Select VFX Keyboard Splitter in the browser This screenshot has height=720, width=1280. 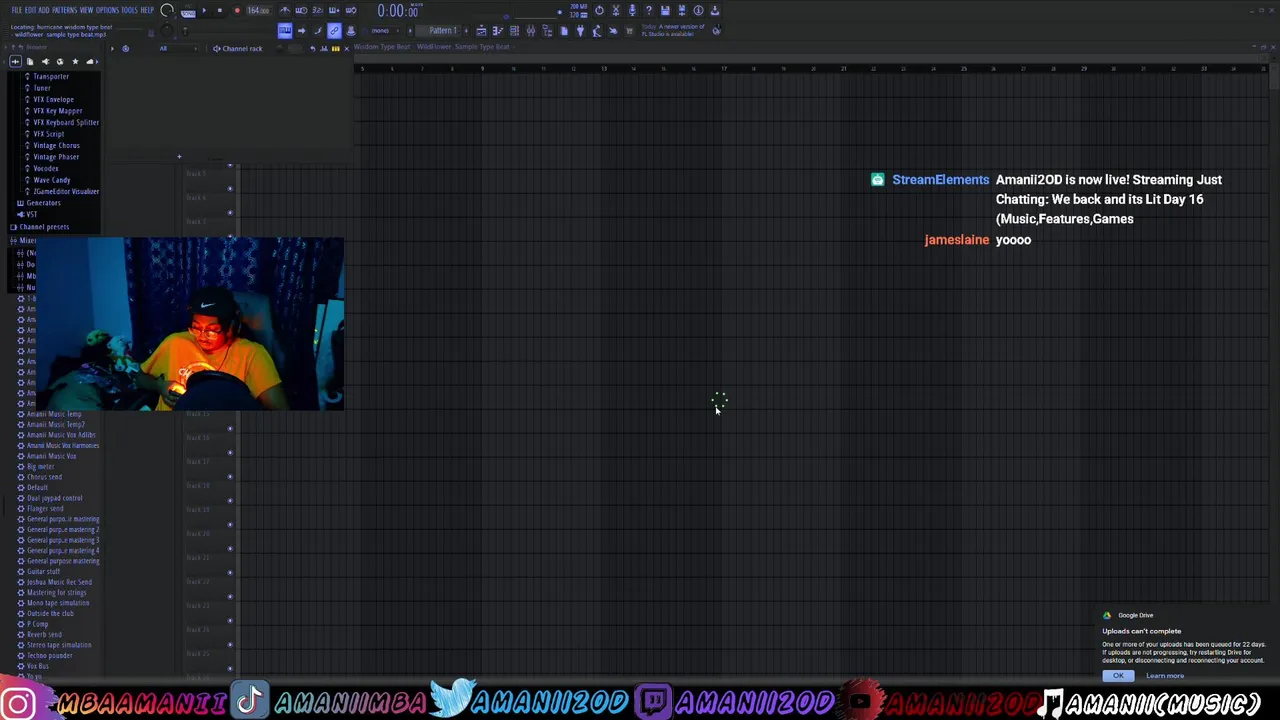point(66,122)
